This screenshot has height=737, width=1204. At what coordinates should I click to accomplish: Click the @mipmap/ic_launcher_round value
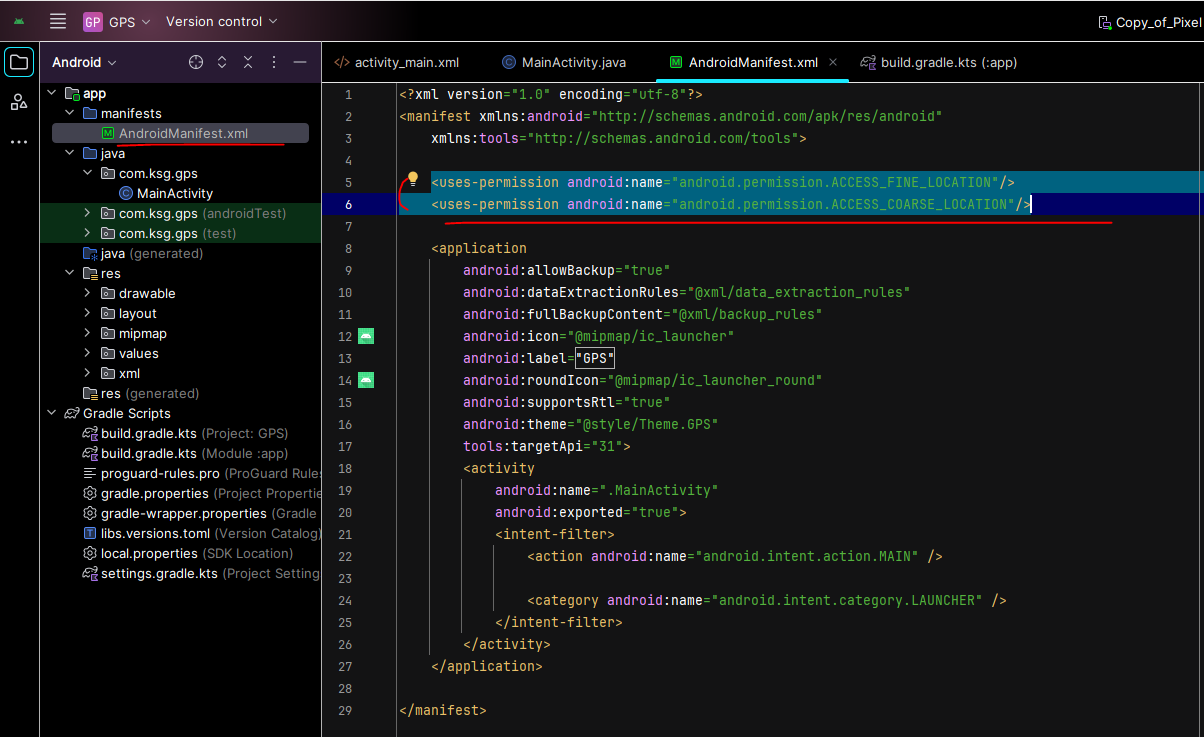(713, 380)
